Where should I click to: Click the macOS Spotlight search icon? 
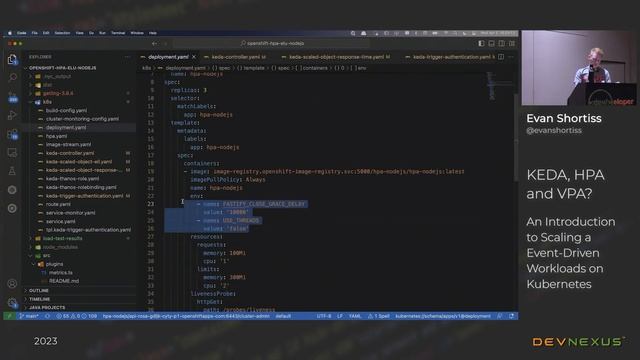point(353,33)
